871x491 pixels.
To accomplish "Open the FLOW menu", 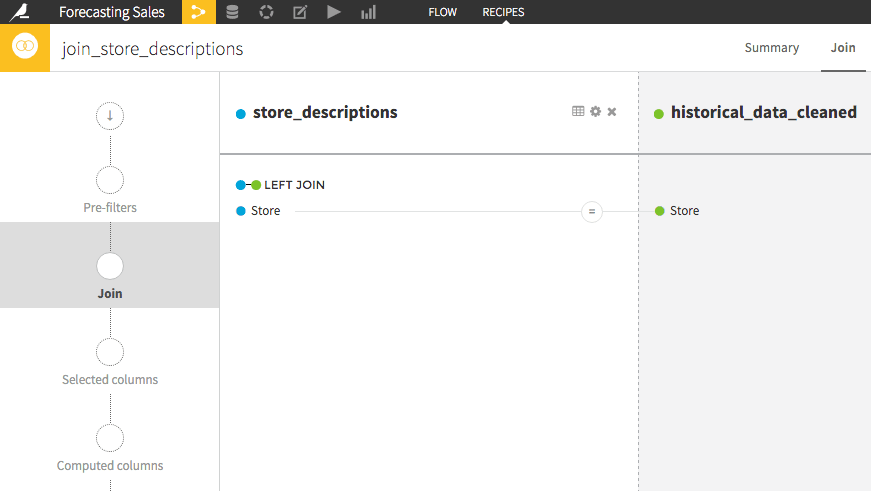I will 442,12.
